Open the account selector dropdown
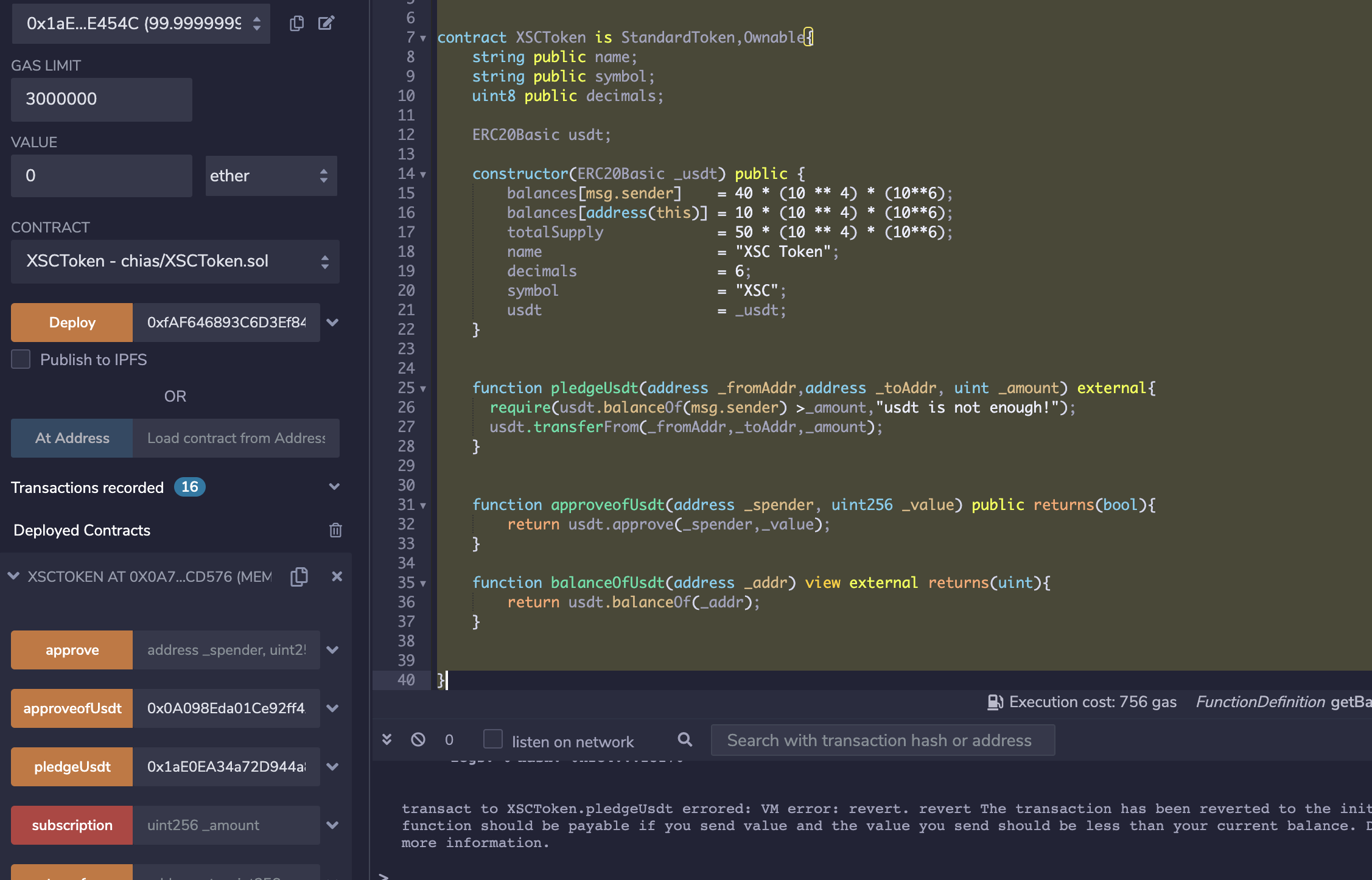The image size is (1372, 880). 141,23
